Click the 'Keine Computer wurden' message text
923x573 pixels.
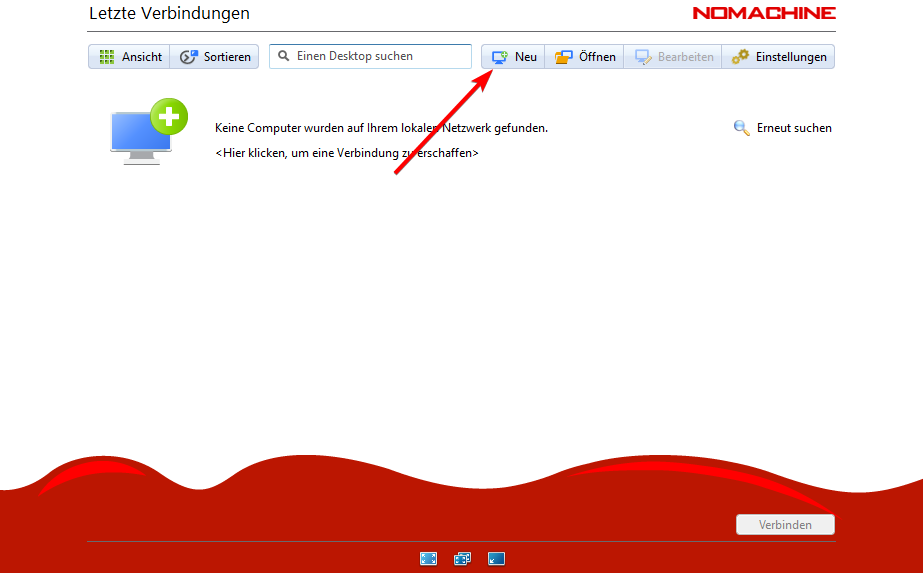381,128
